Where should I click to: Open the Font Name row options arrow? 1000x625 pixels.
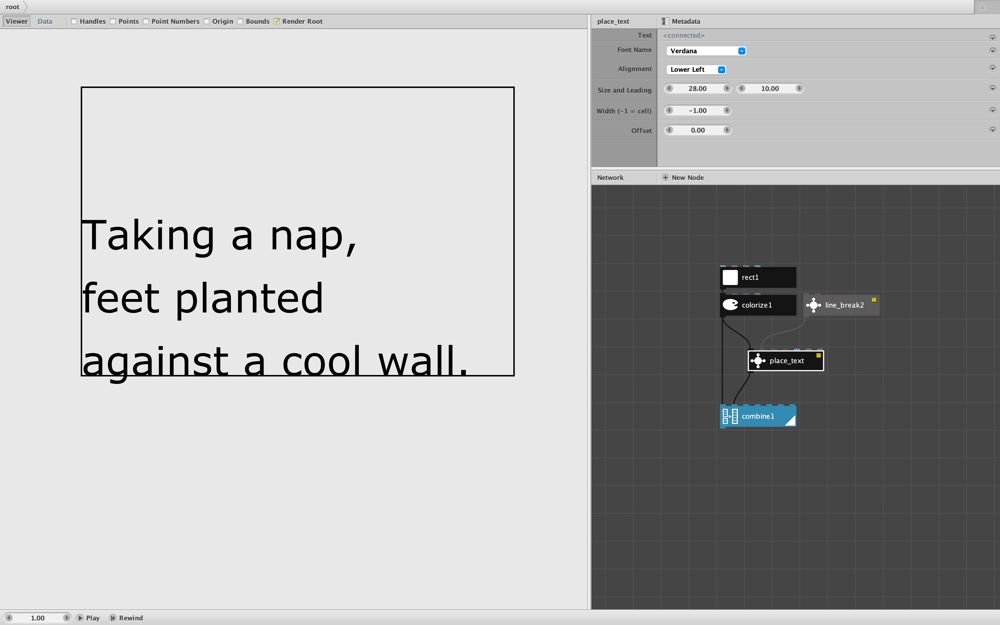[992, 50]
